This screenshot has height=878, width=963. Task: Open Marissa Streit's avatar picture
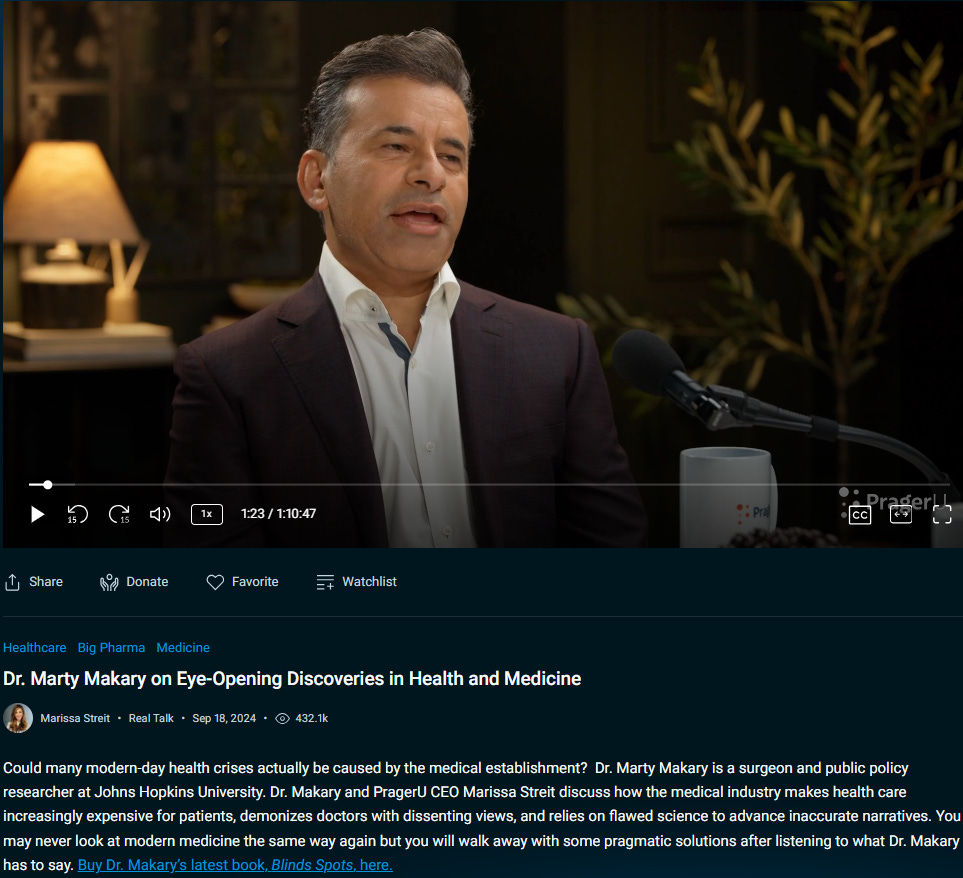[x=18, y=718]
